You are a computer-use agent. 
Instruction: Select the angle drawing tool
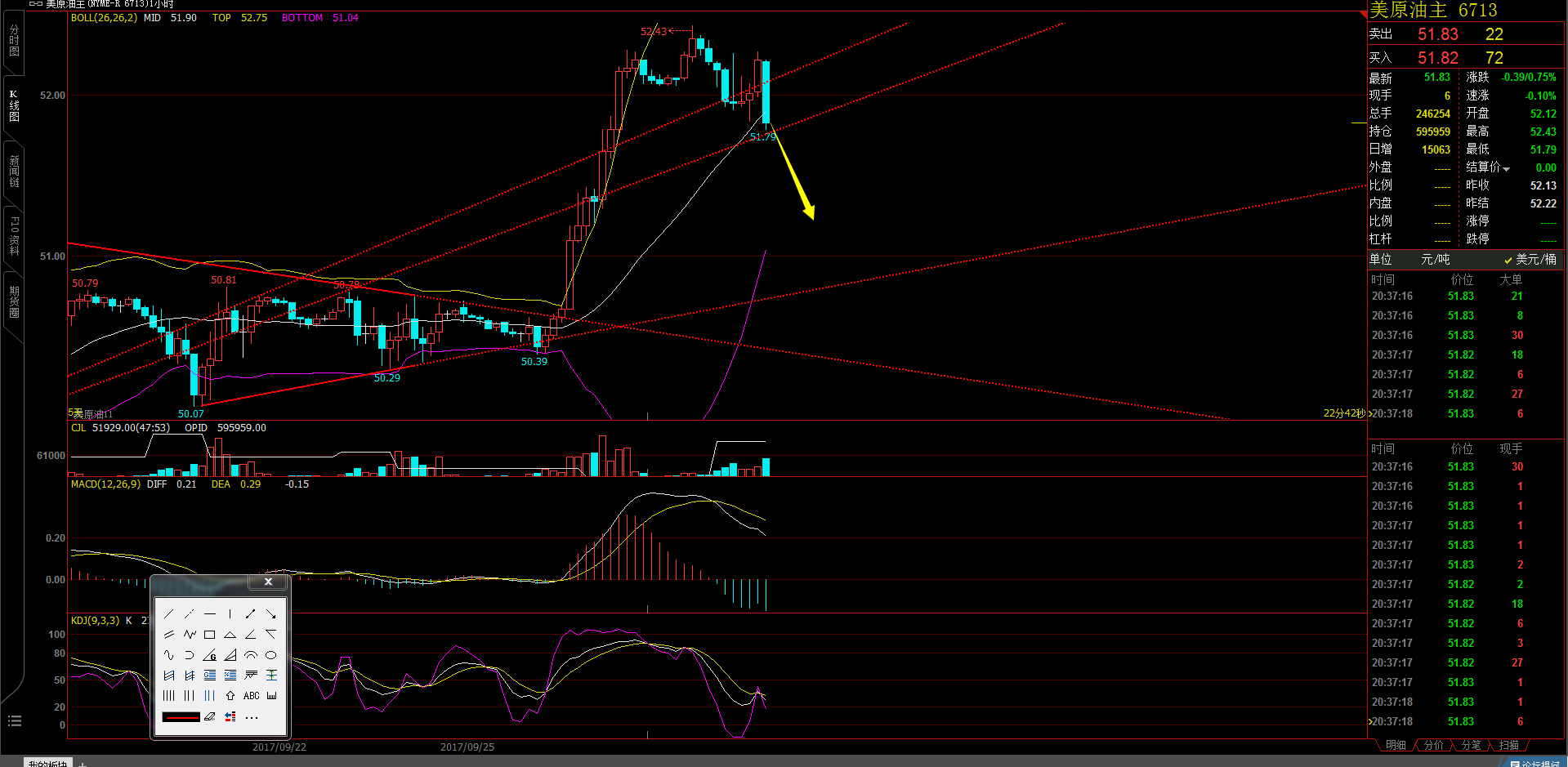tap(251, 634)
